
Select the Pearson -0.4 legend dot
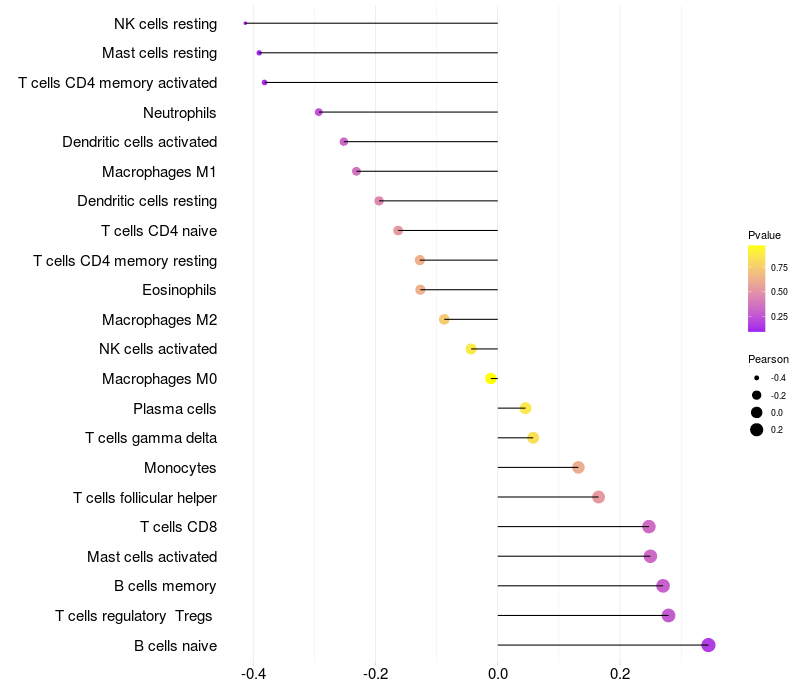(757, 378)
